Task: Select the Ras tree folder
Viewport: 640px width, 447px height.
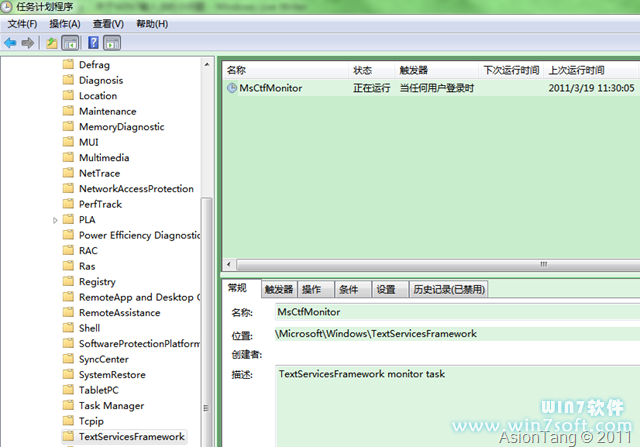Action: click(x=87, y=266)
